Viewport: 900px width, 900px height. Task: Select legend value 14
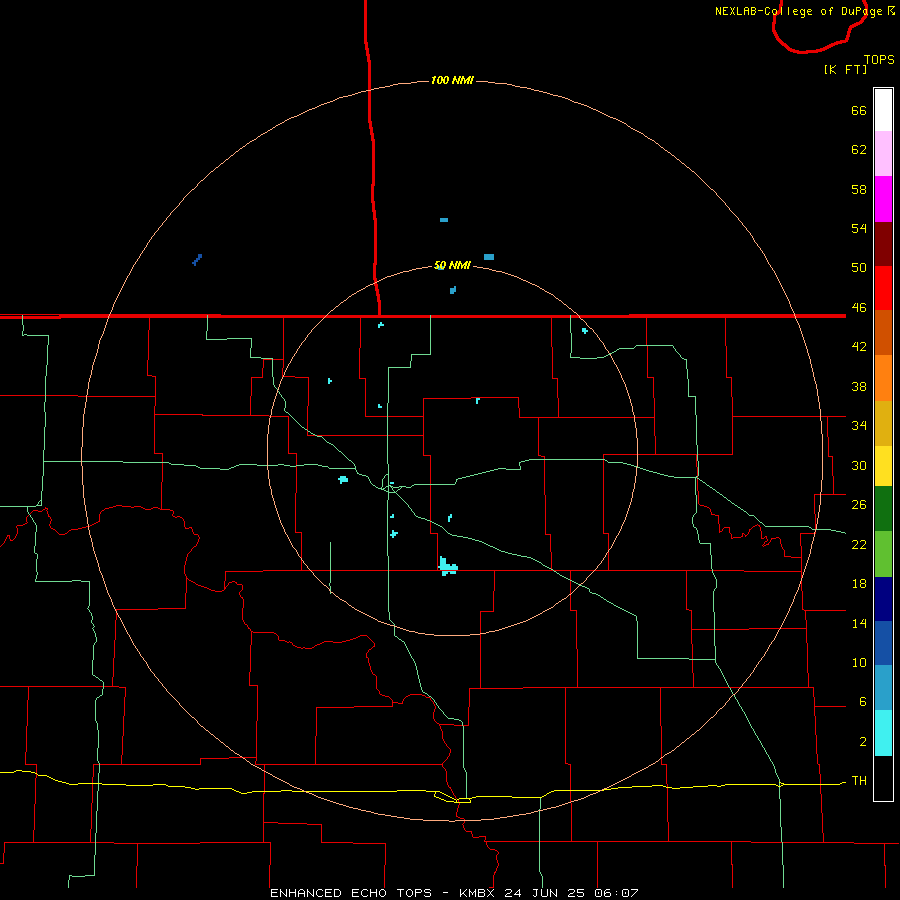[859, 623]
